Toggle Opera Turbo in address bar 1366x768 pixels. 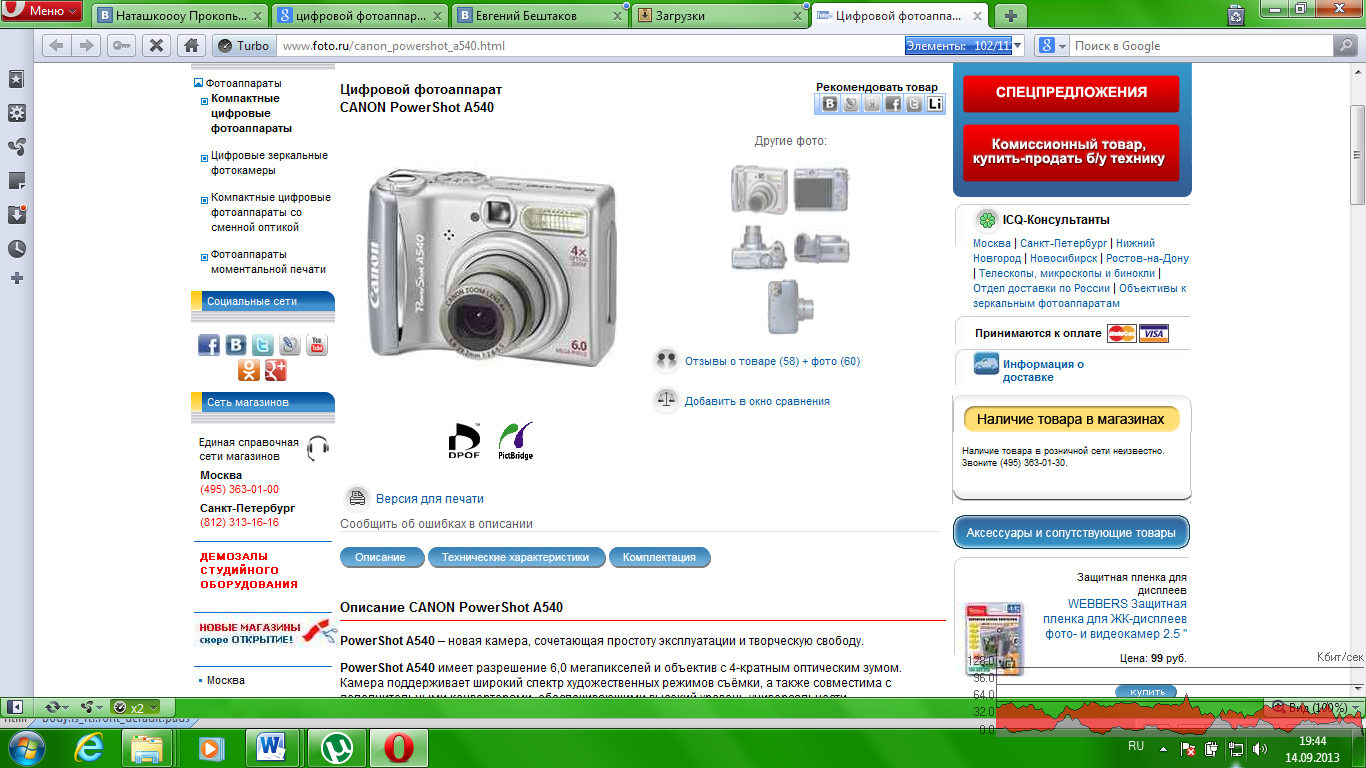tap(243, 46)
